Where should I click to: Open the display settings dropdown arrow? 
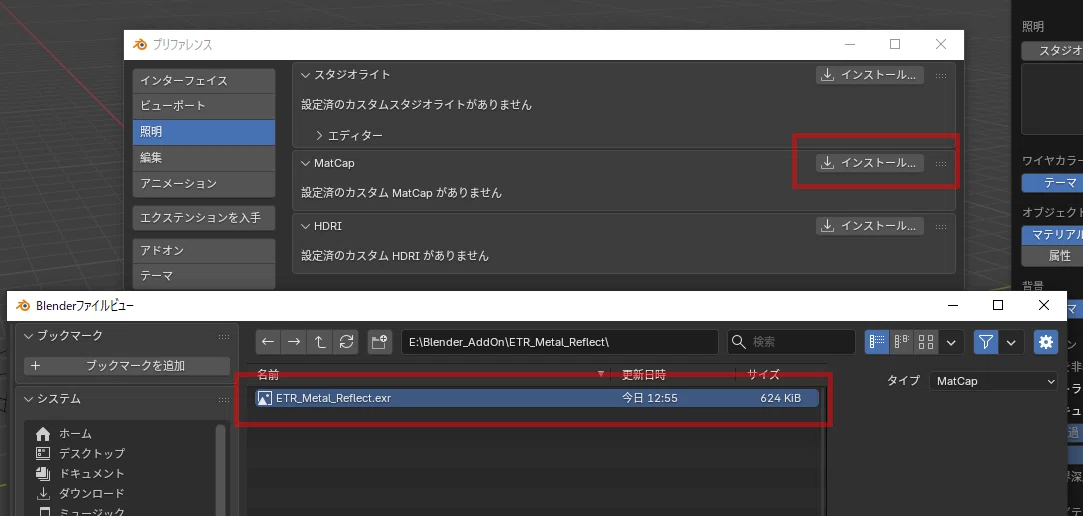pyautogui.click(x=951, y=342)
